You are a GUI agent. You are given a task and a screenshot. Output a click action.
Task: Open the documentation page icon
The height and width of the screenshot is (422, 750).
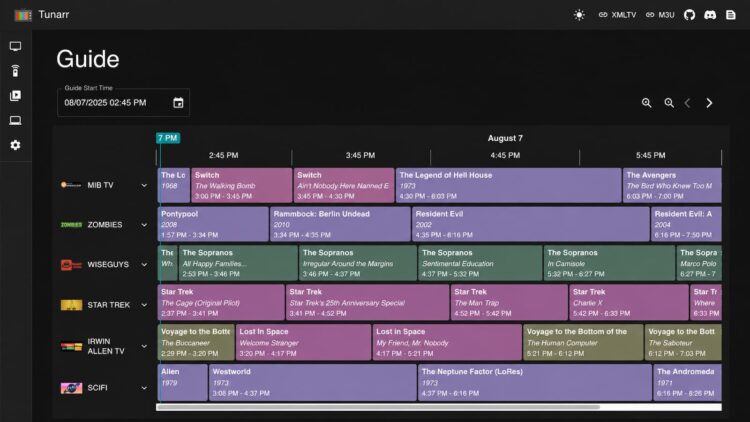(731, 15)
